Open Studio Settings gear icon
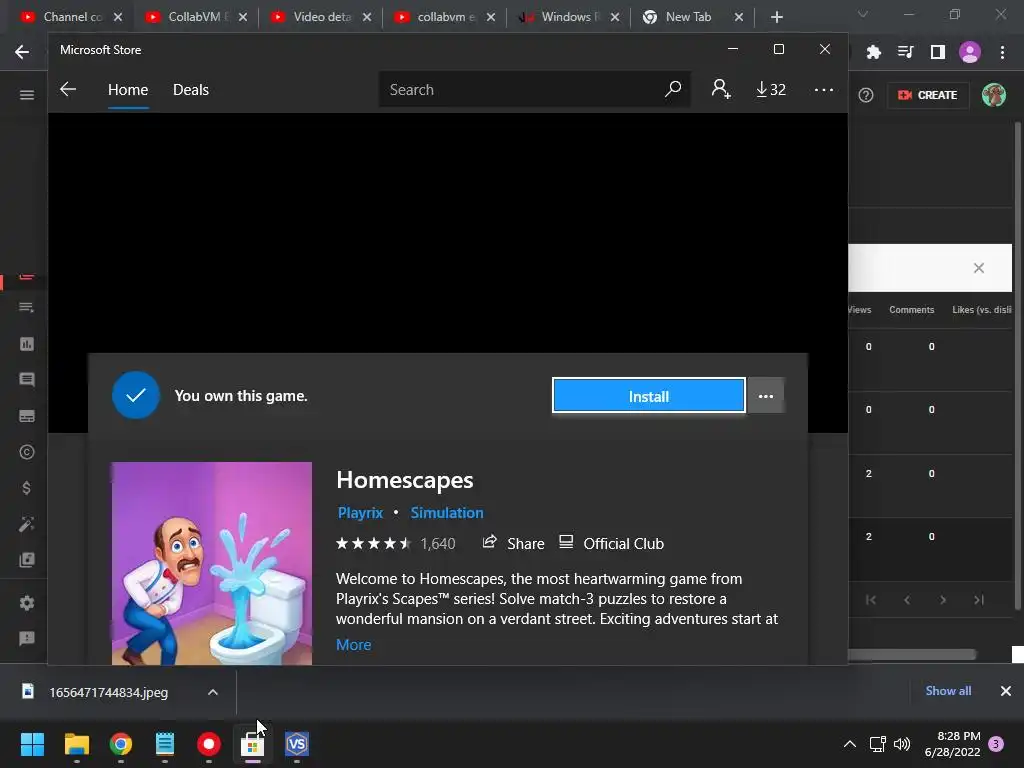This screenshot has height=768, width=1024. click(x=27, y=603)
